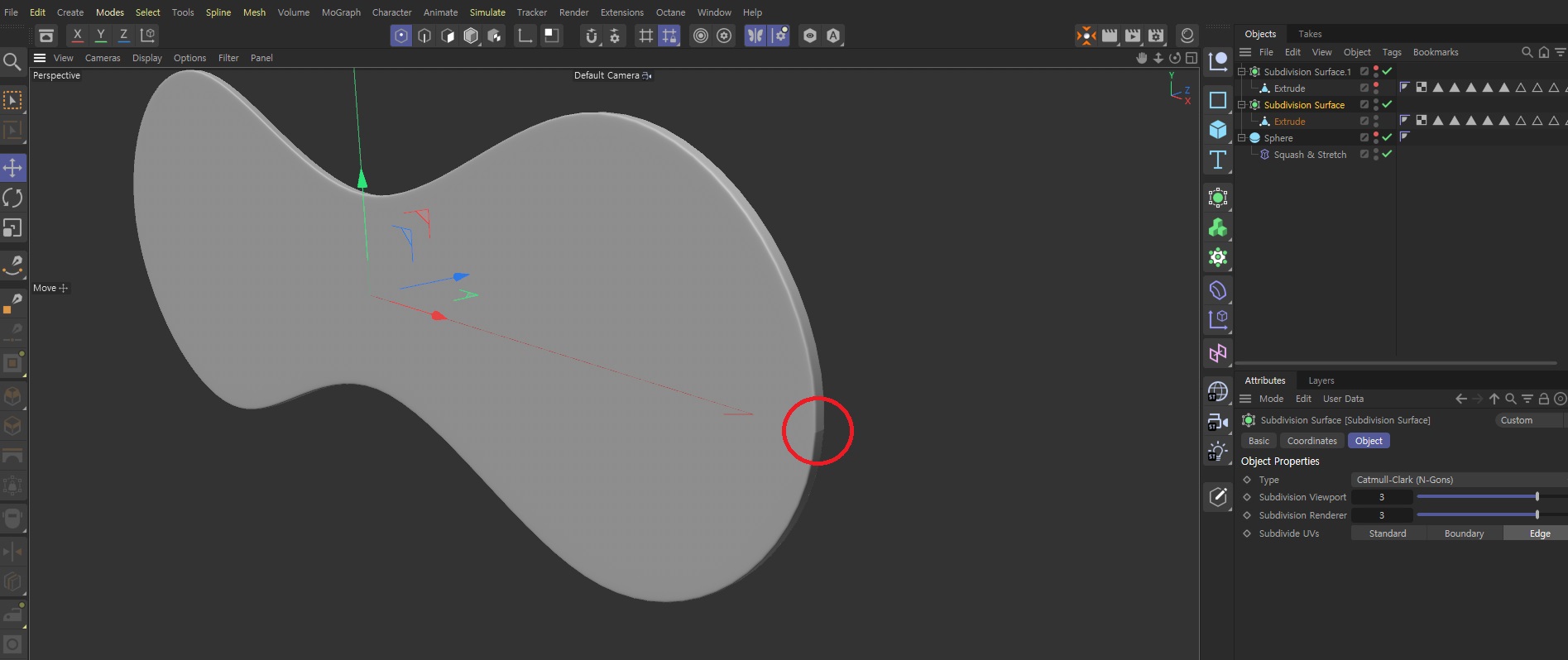
Task: Open the Coordinates attribute tab
Action: pyautogui.click(x=1311, y=441)
